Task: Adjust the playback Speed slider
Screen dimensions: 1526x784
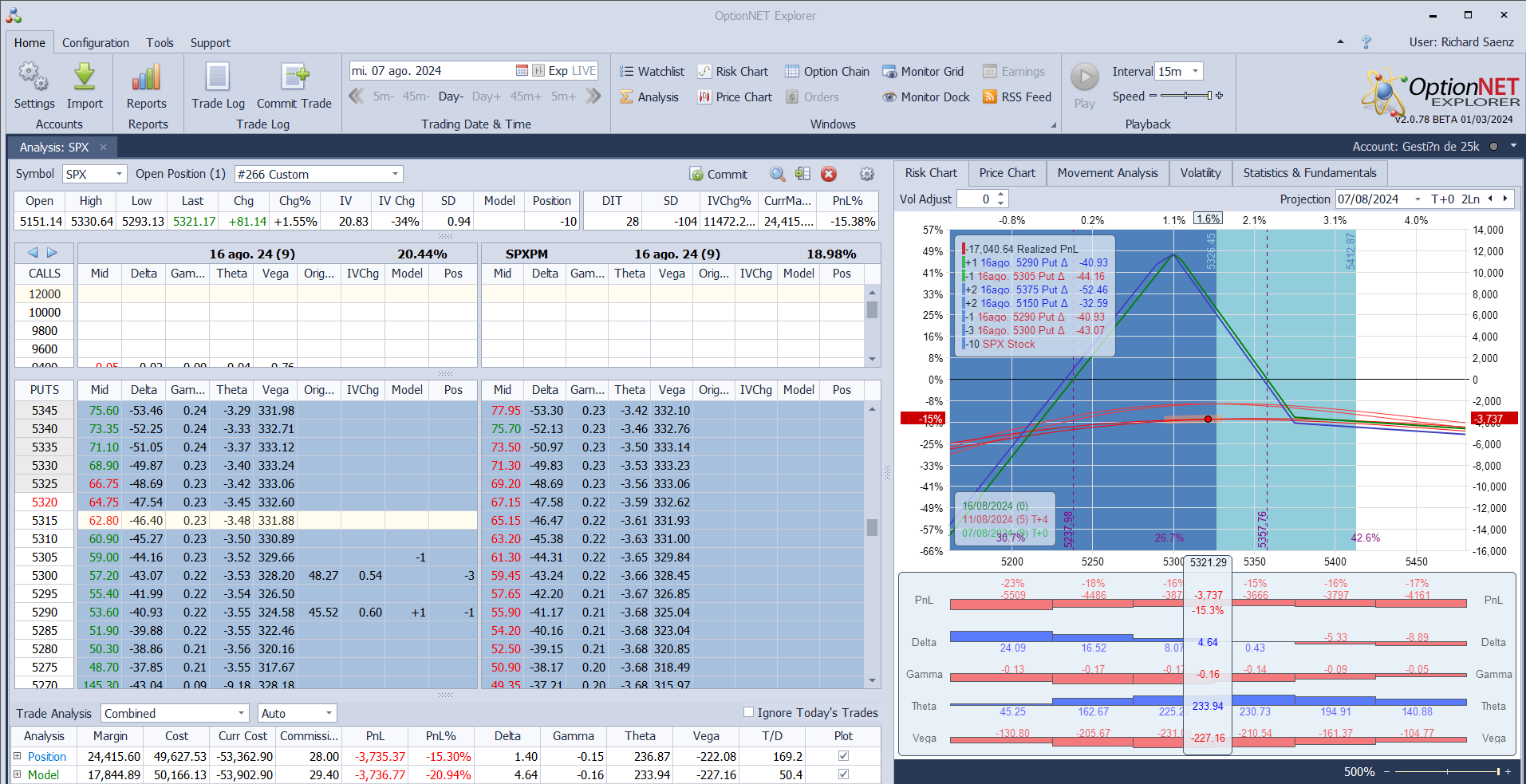Action: pos(1185,96)
